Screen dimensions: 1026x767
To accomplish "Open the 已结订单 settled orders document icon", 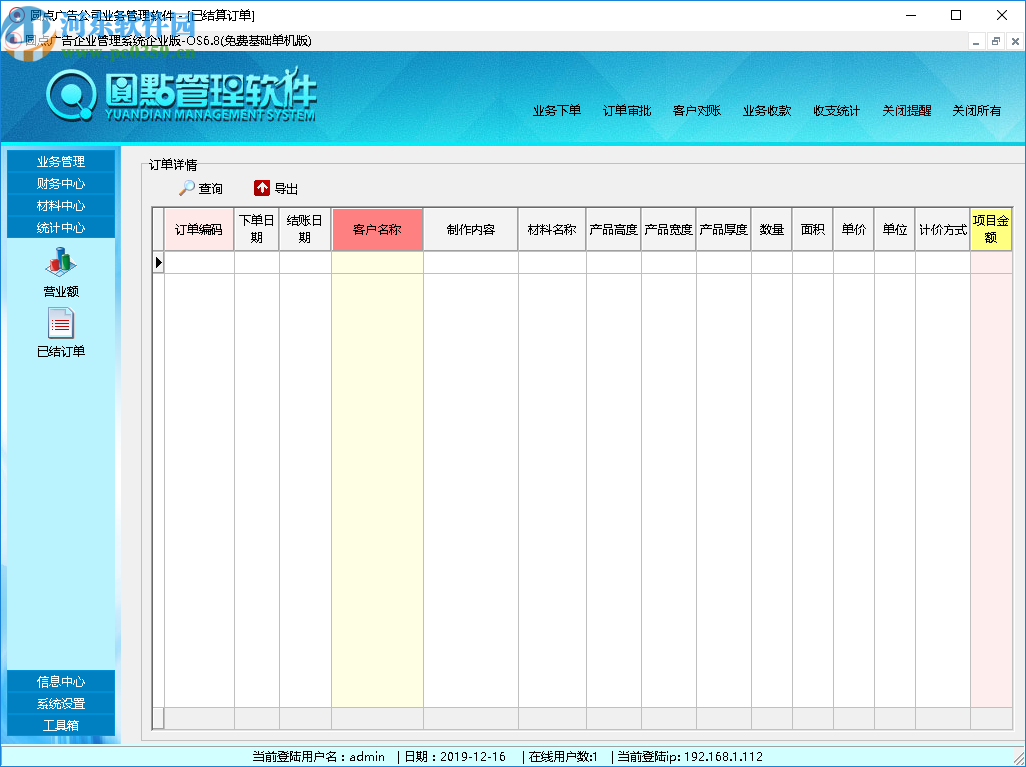I will [62, 322].
